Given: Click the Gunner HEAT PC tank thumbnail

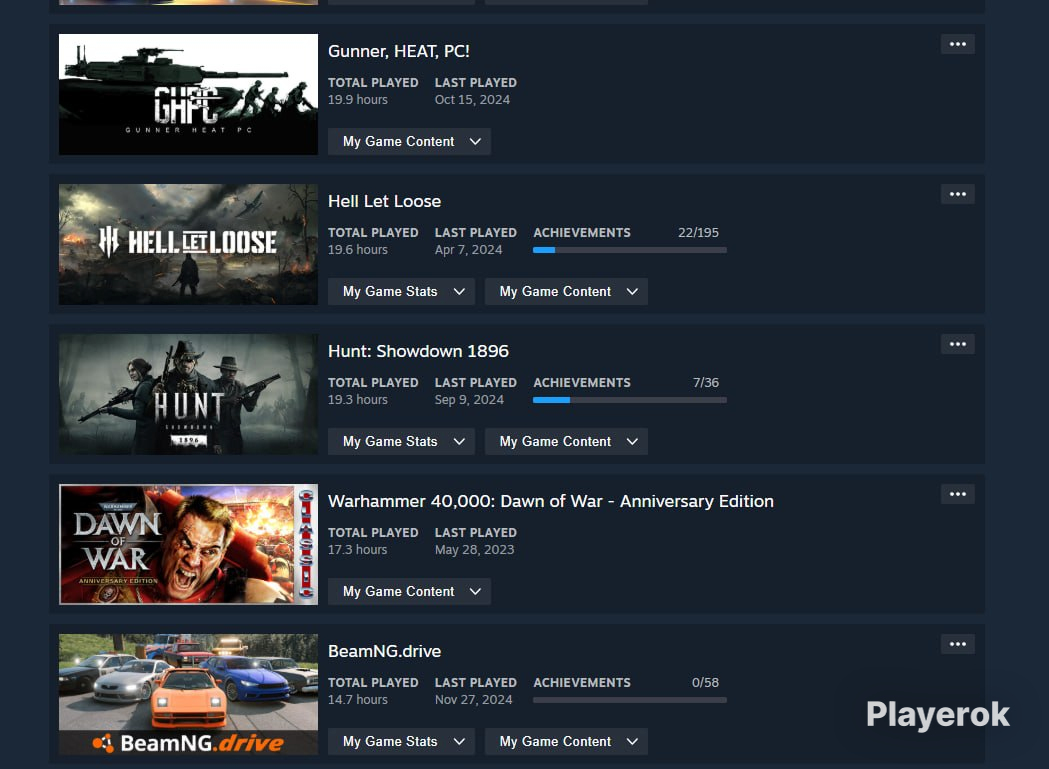Looking at the screenshot, I should 189,94.
